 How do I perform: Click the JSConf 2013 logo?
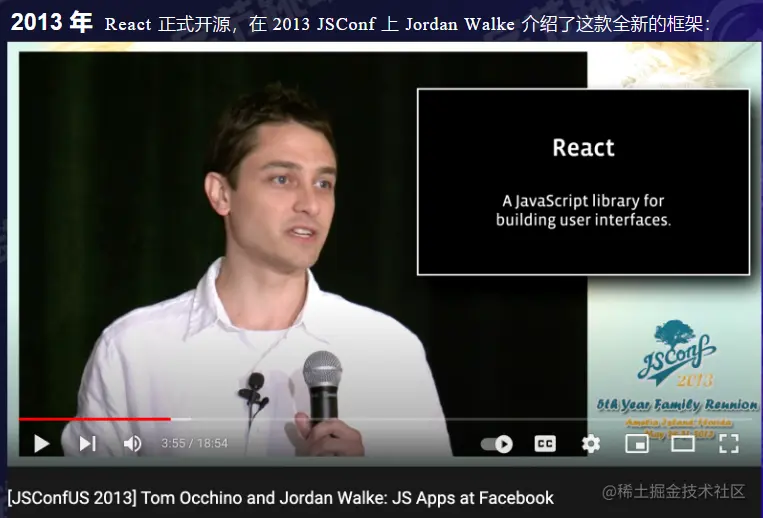pos(677,354)
